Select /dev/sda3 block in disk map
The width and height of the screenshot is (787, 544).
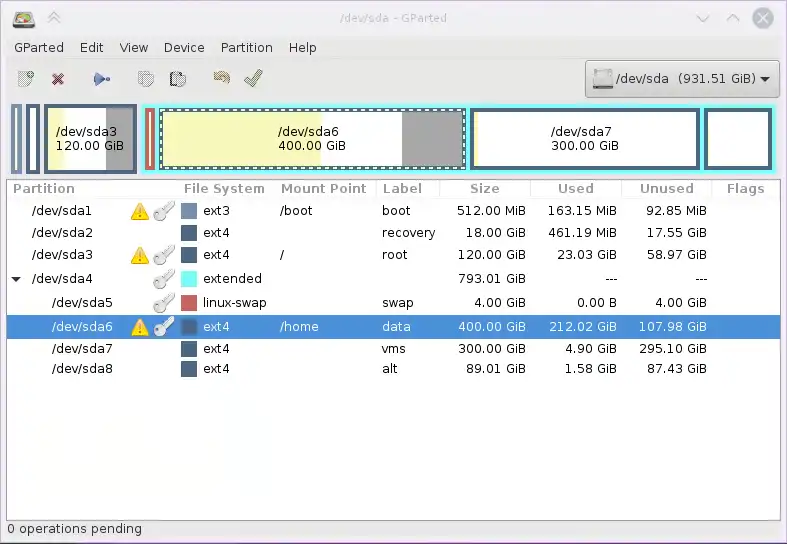[90, 139]
